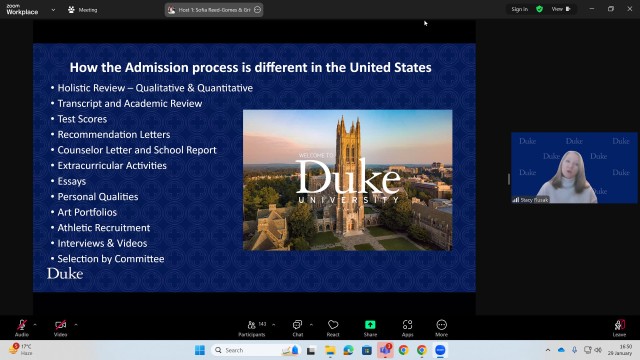Click the Zoom Workplace logo

pos(22,9)
